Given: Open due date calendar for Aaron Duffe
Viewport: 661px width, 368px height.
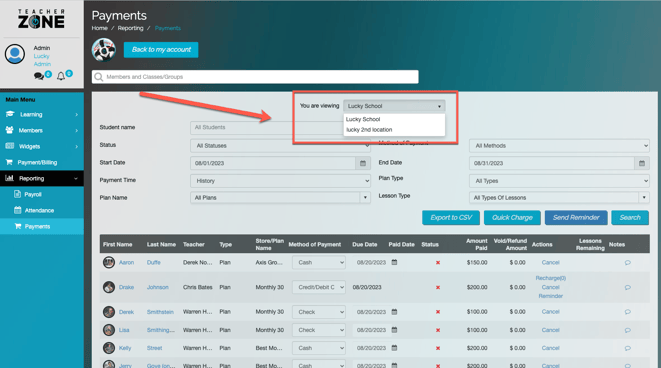Looking at the screenshot, I should click(394, 262).
